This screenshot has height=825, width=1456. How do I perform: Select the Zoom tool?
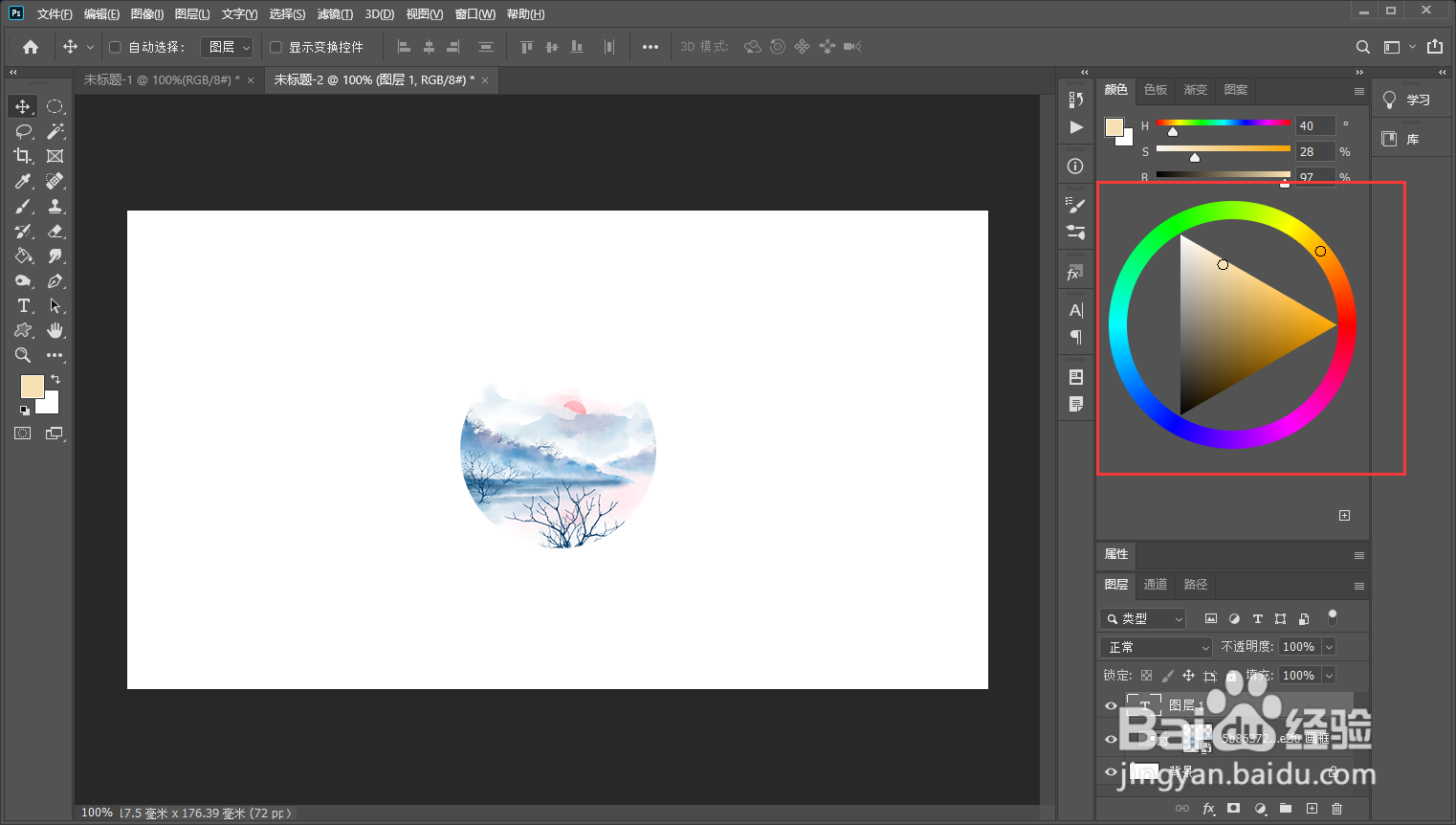(23, 355)
